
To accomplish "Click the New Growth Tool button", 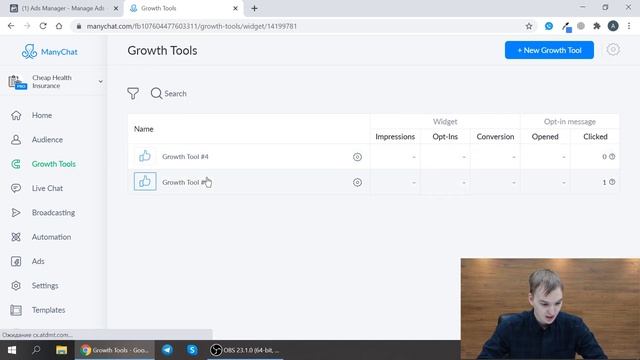I will (549, 50).
